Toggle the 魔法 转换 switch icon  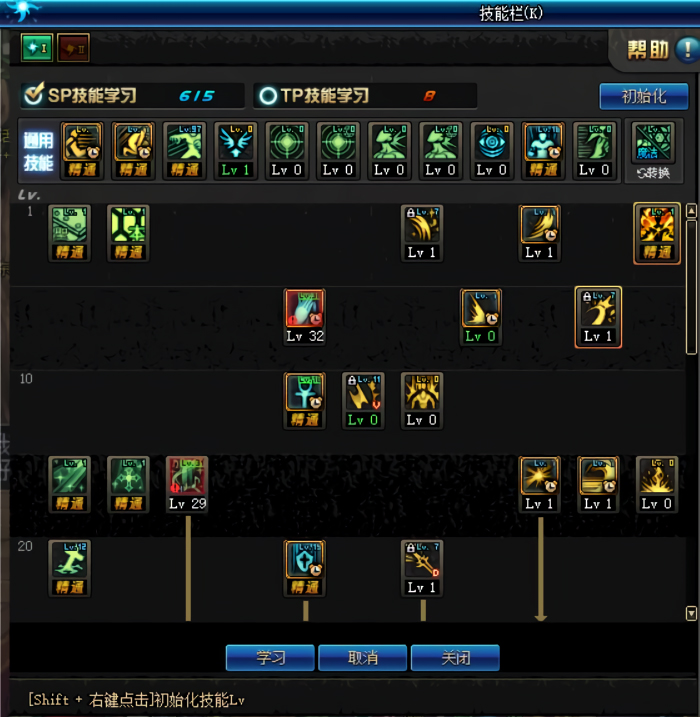click(653, 151)
